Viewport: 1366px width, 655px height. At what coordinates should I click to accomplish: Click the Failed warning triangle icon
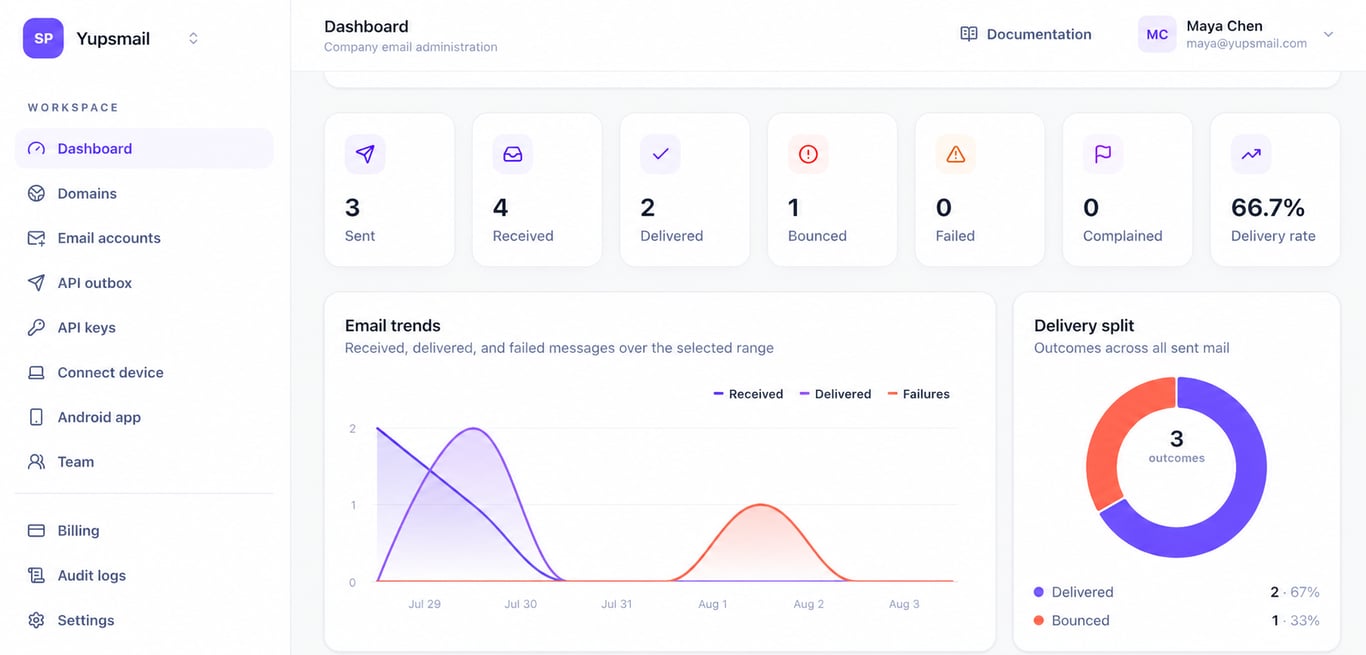click(955, 154)
